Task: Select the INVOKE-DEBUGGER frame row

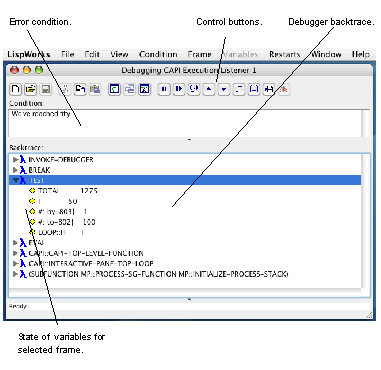Action: click(185, 160)
